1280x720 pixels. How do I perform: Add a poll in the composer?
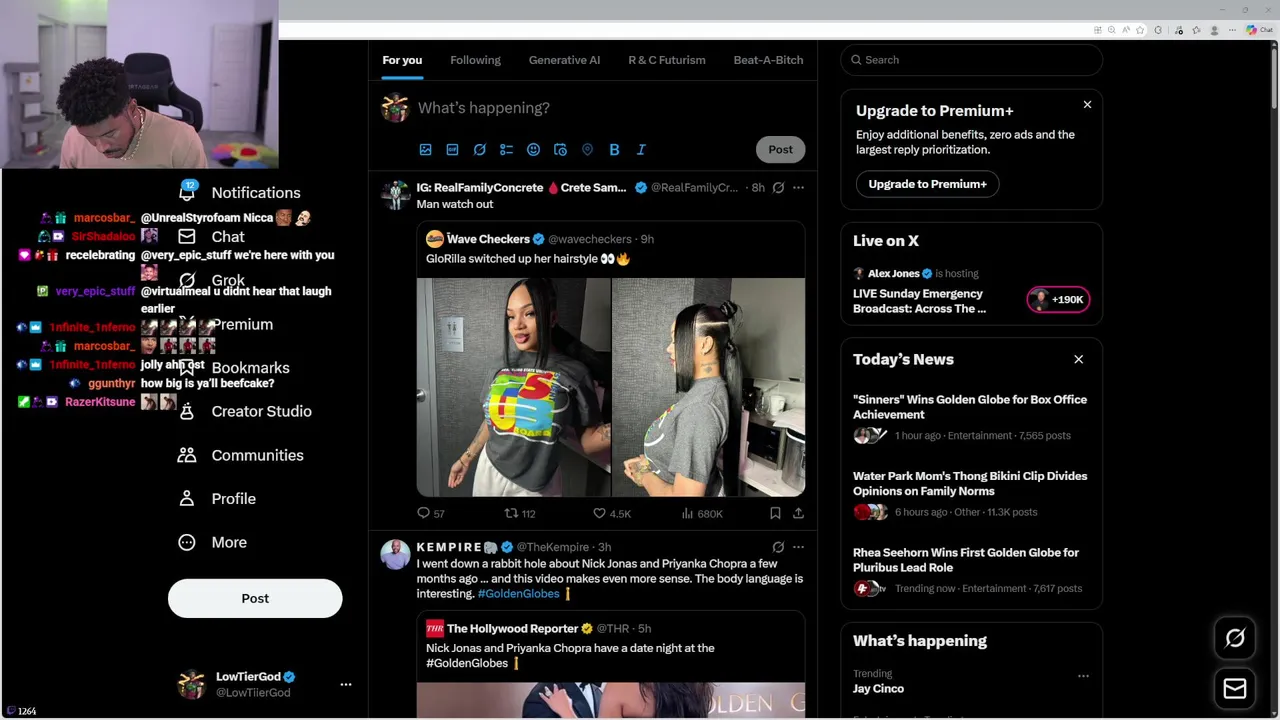pyautogui.click(x=506, y=149)
